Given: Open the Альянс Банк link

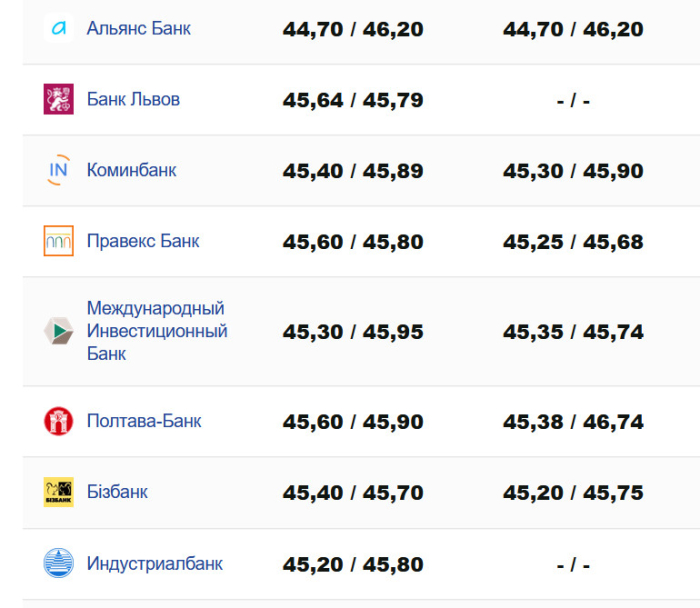Looking at the screenshot, I should [x=139, y=29].
